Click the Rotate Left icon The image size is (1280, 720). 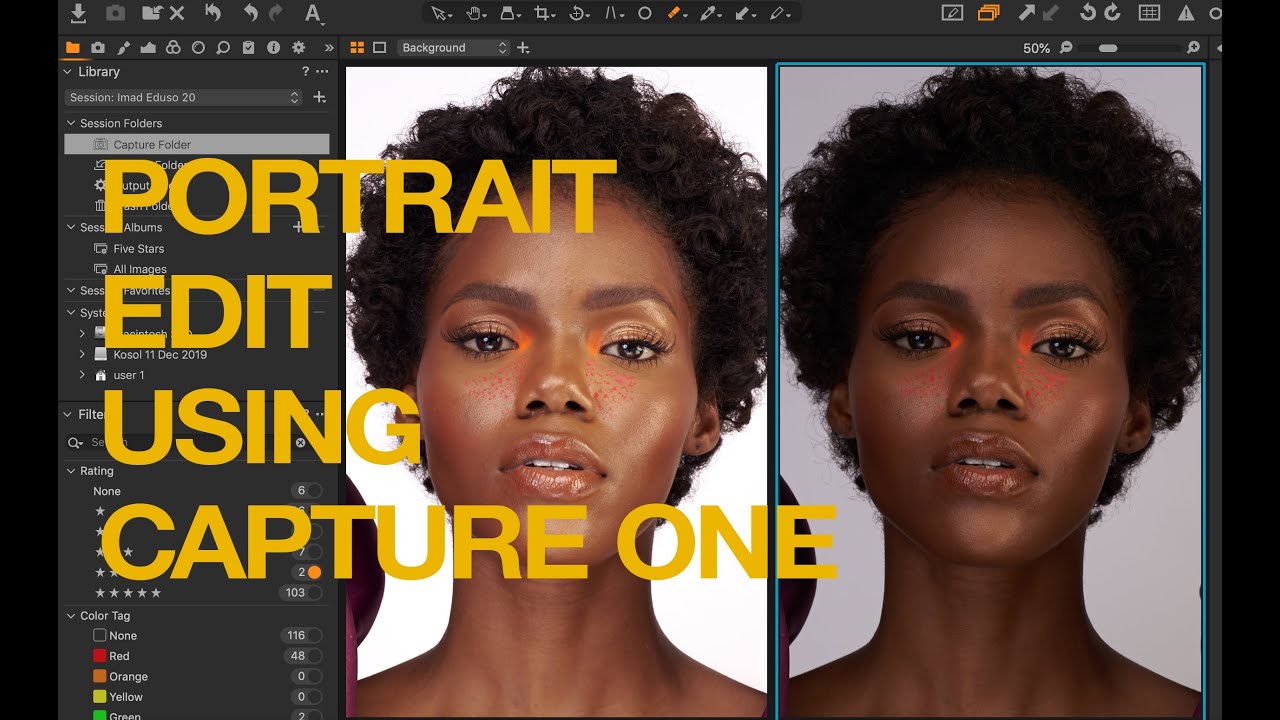[x=1088, y=13]
